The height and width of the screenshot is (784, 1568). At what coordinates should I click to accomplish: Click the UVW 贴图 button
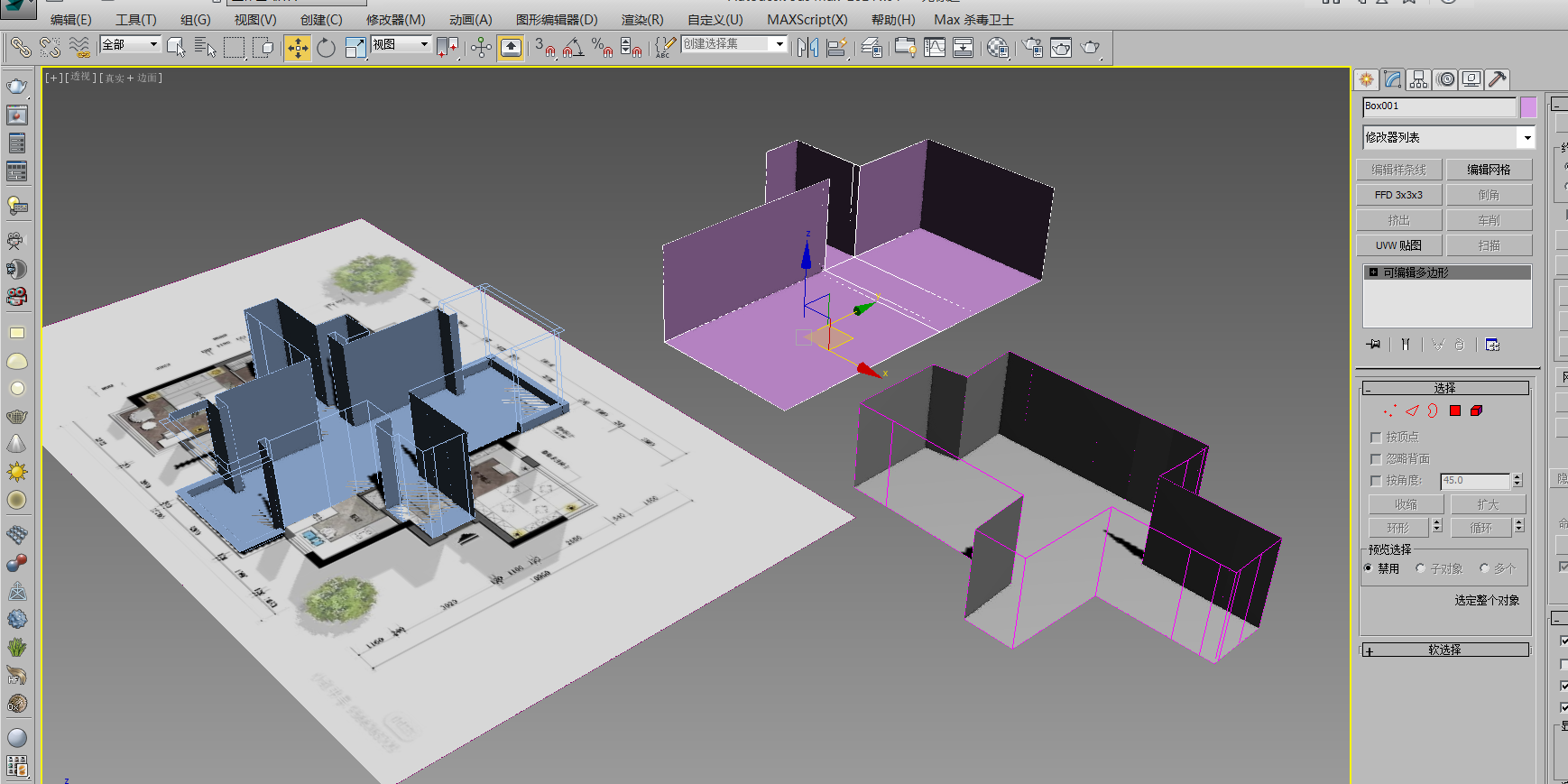click(x=1398, y=245)
